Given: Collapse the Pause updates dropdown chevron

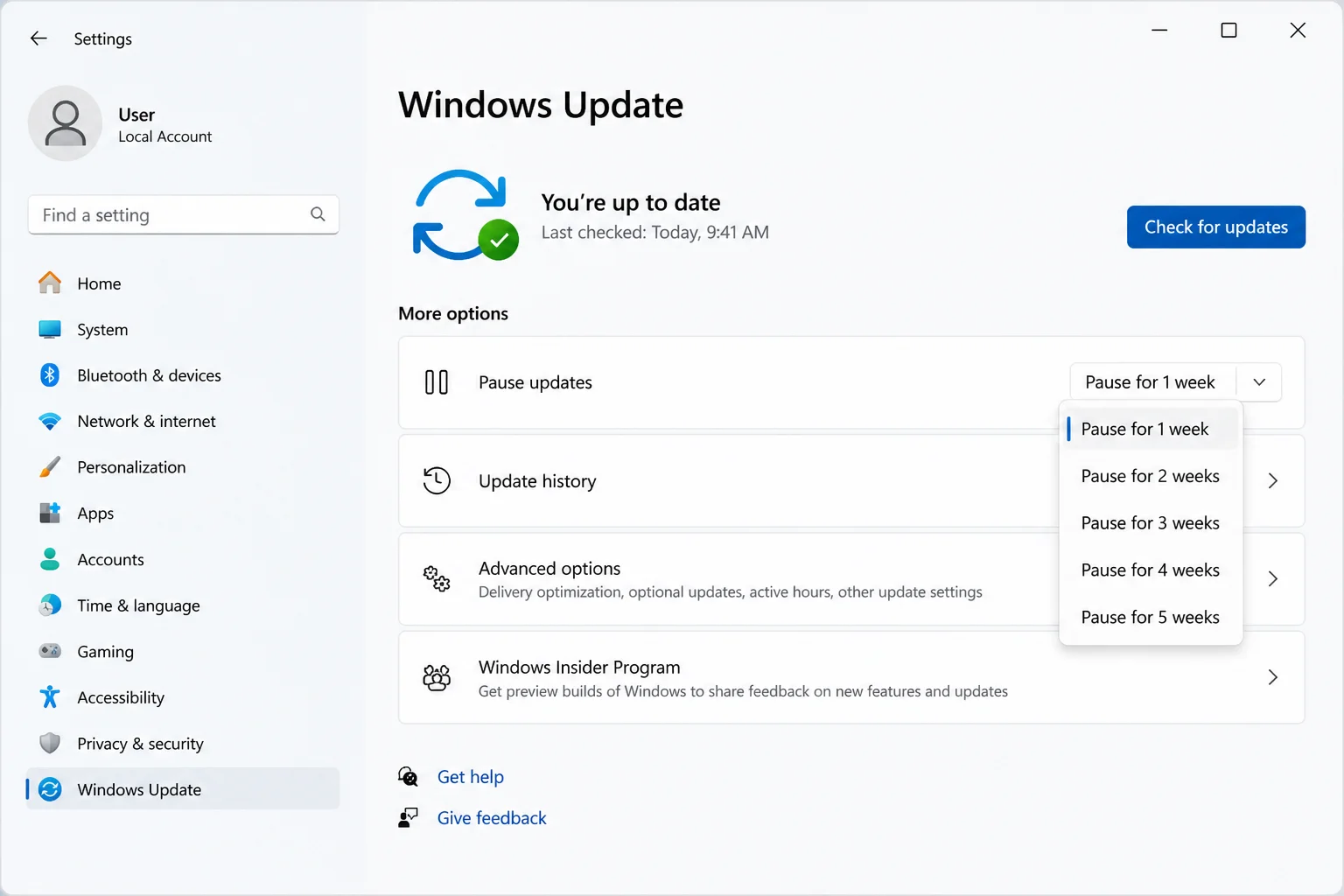Looking at the screenshot, I should pos(1259,382).
